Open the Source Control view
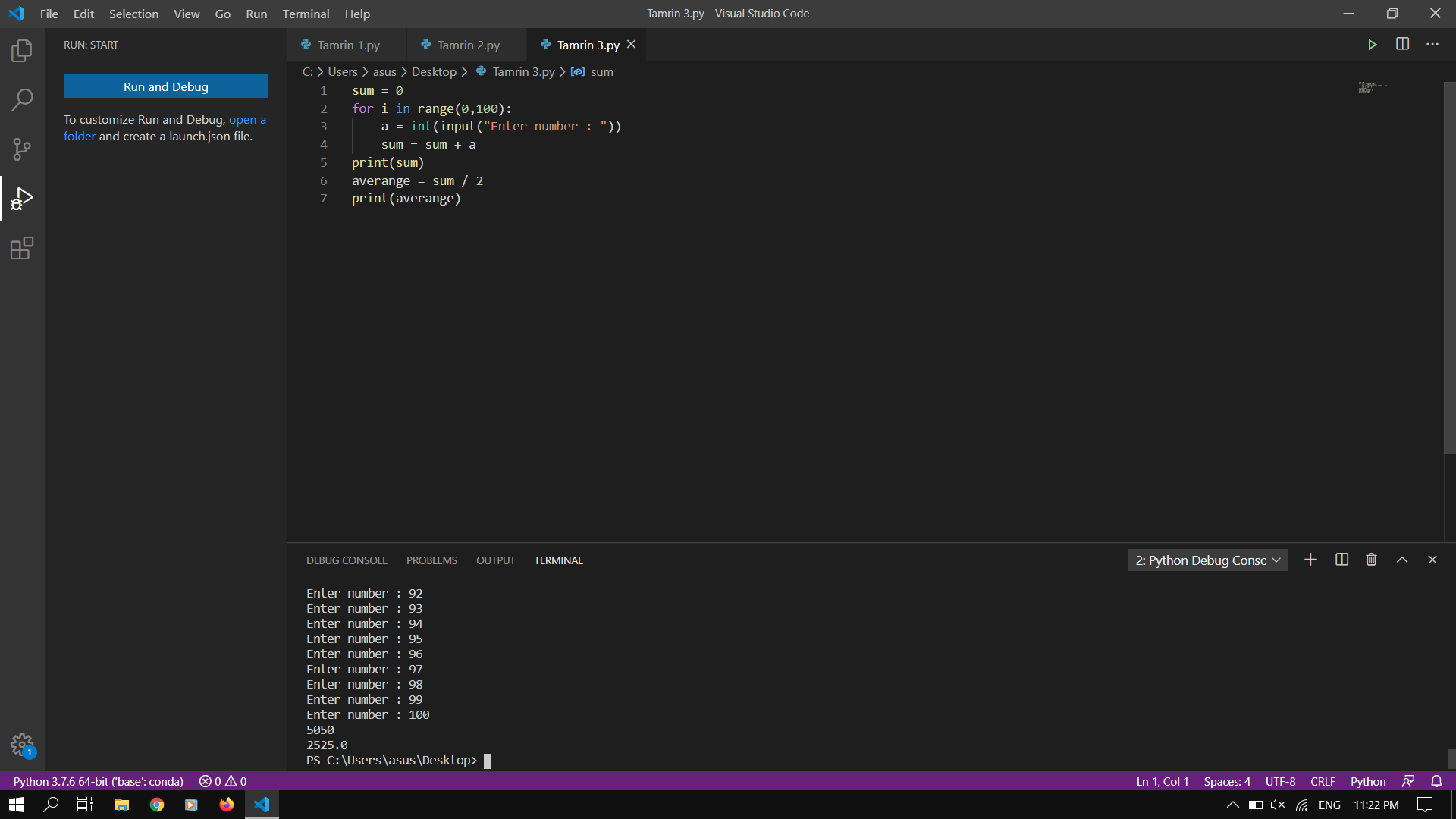The image size is (1456, 819). pos(22,149)
